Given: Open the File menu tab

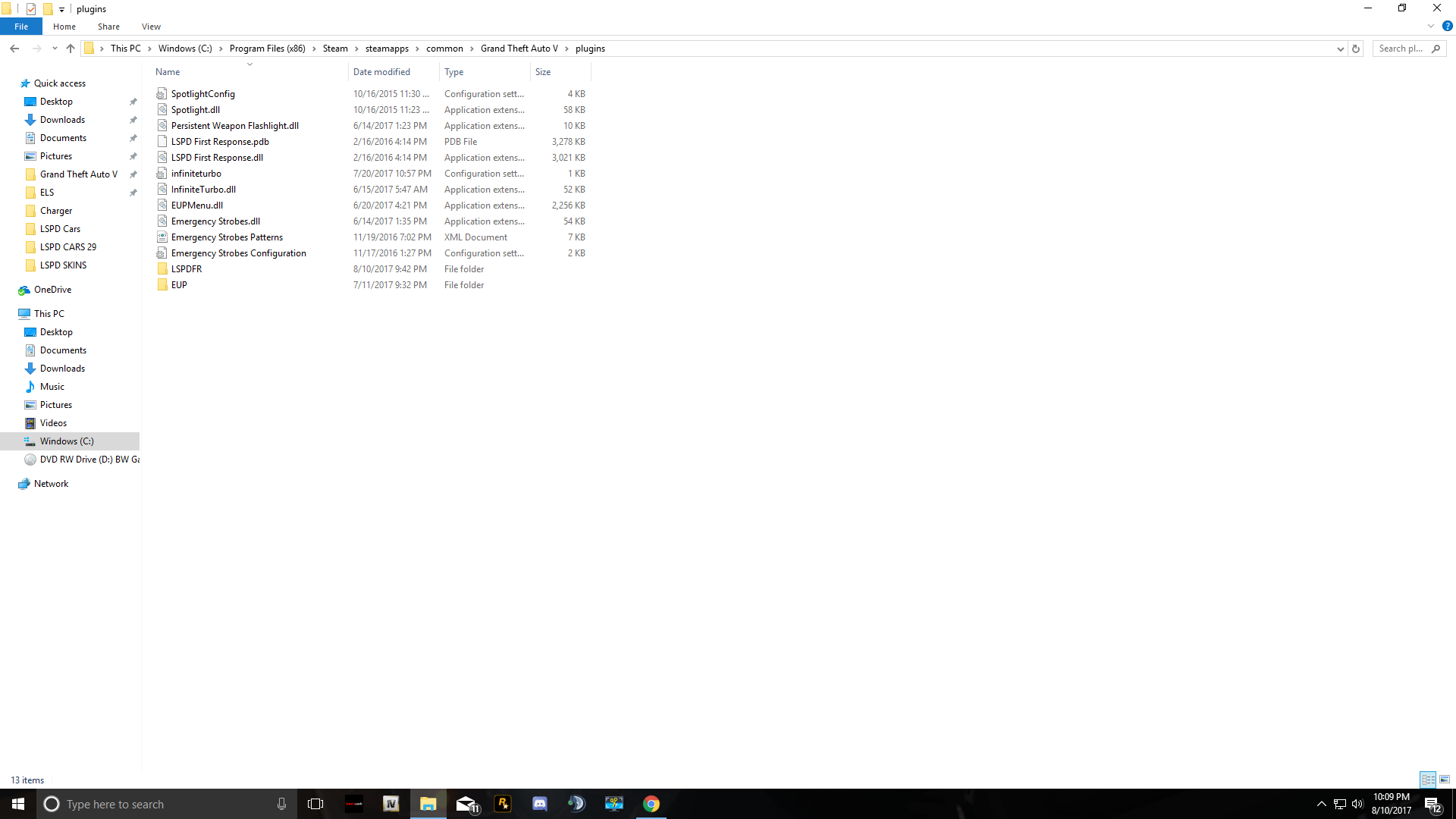Looking at the screenshot, I should [21, 27].
